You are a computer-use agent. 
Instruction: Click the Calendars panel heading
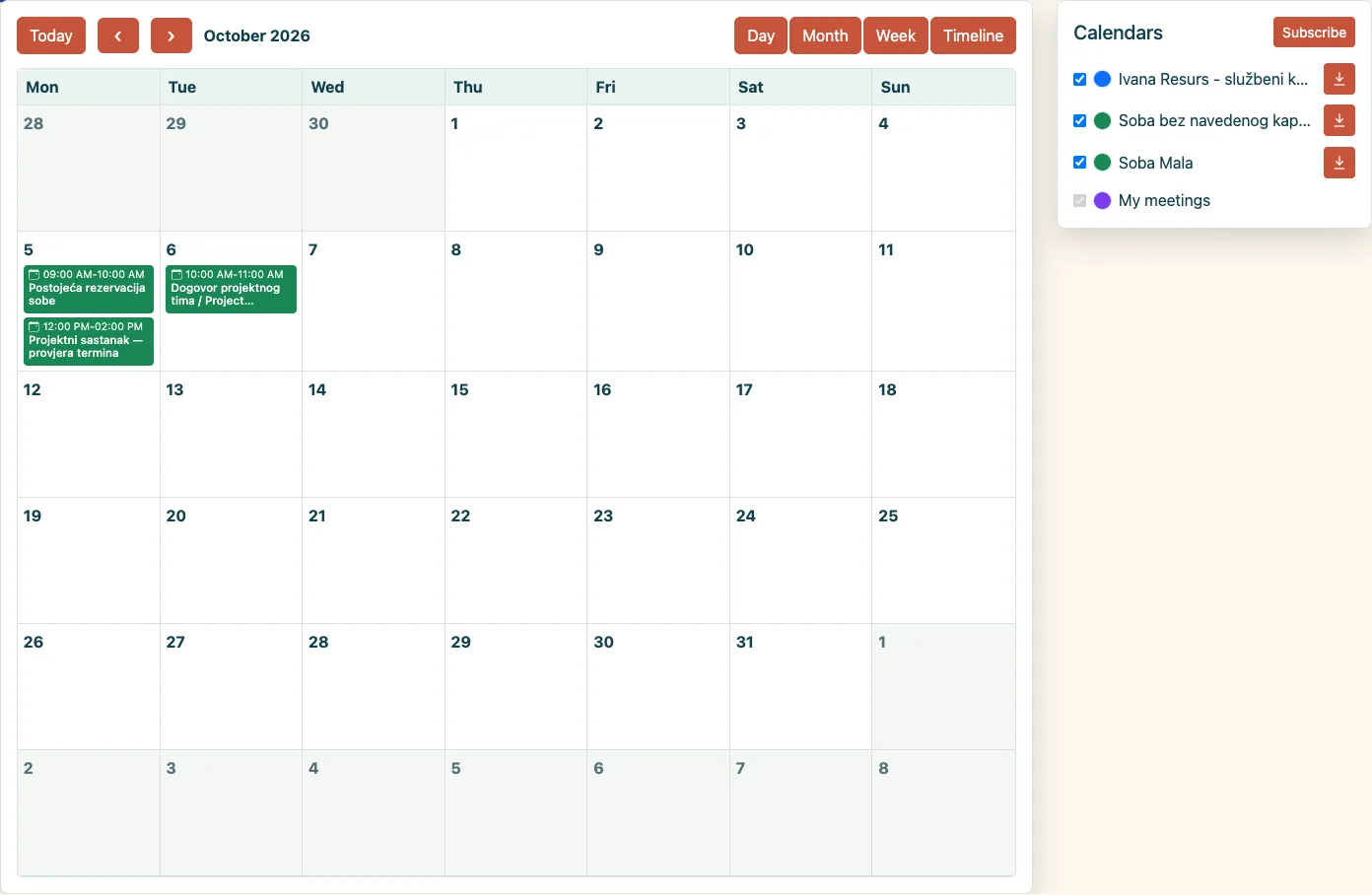(1118, 33)
